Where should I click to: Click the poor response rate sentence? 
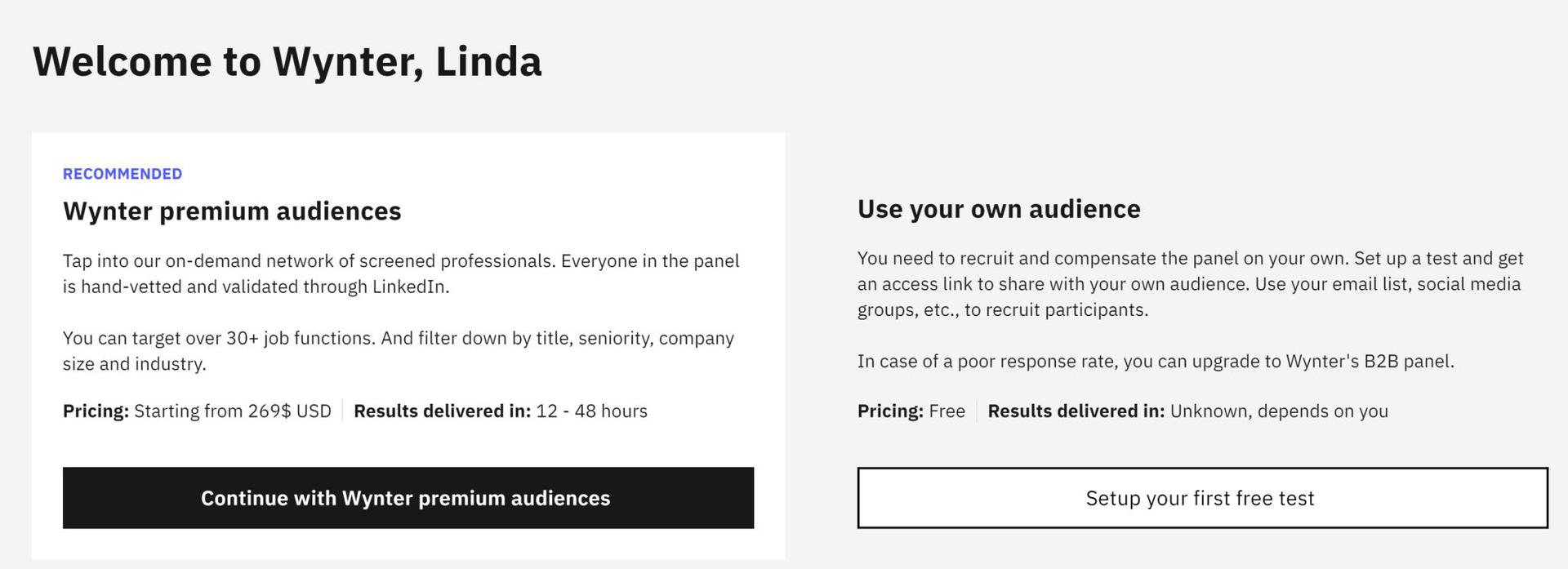tap(1155, 362)
